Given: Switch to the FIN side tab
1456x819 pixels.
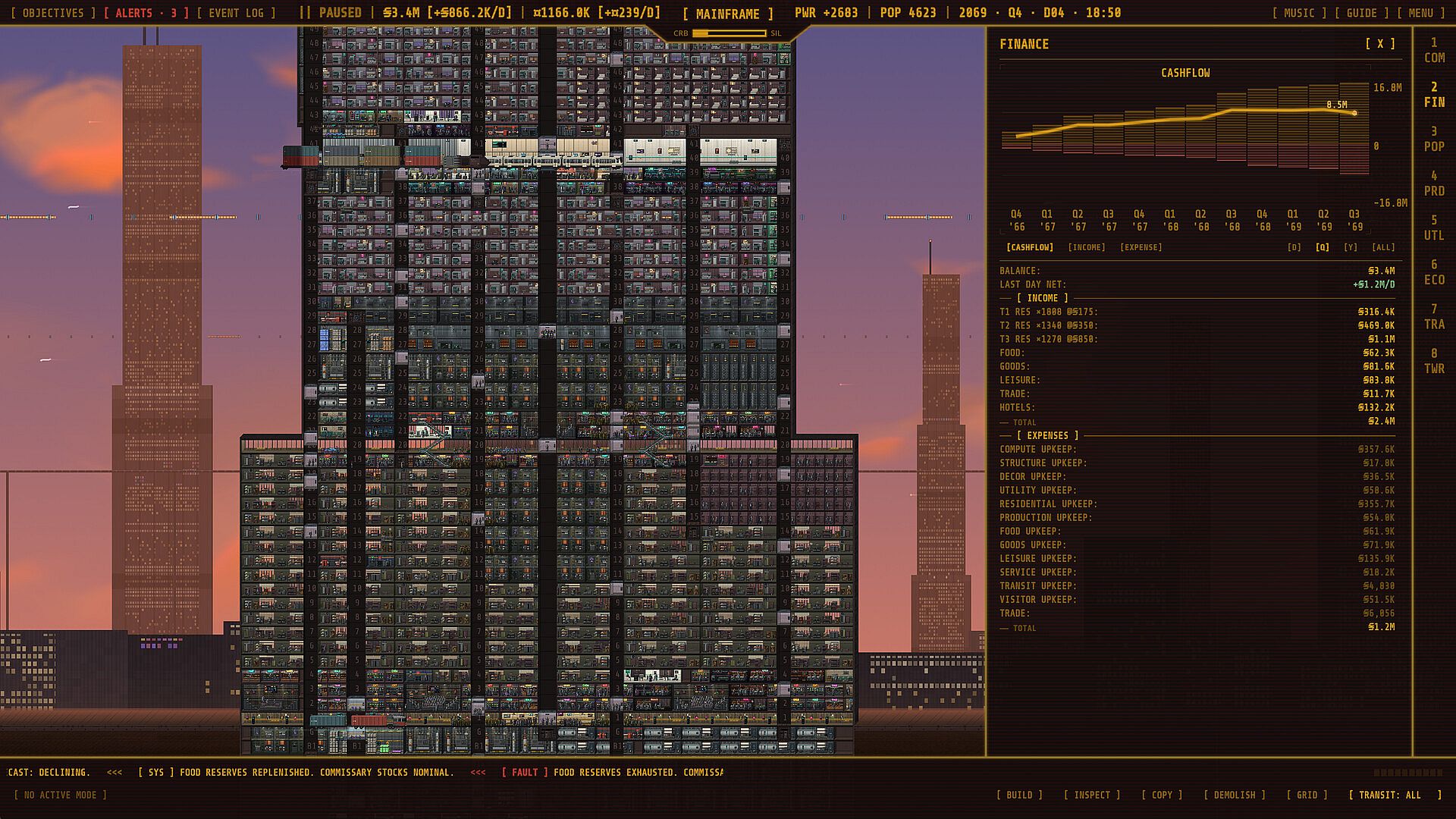Looking at the screenshot, I should click(x=1434, y=95).
